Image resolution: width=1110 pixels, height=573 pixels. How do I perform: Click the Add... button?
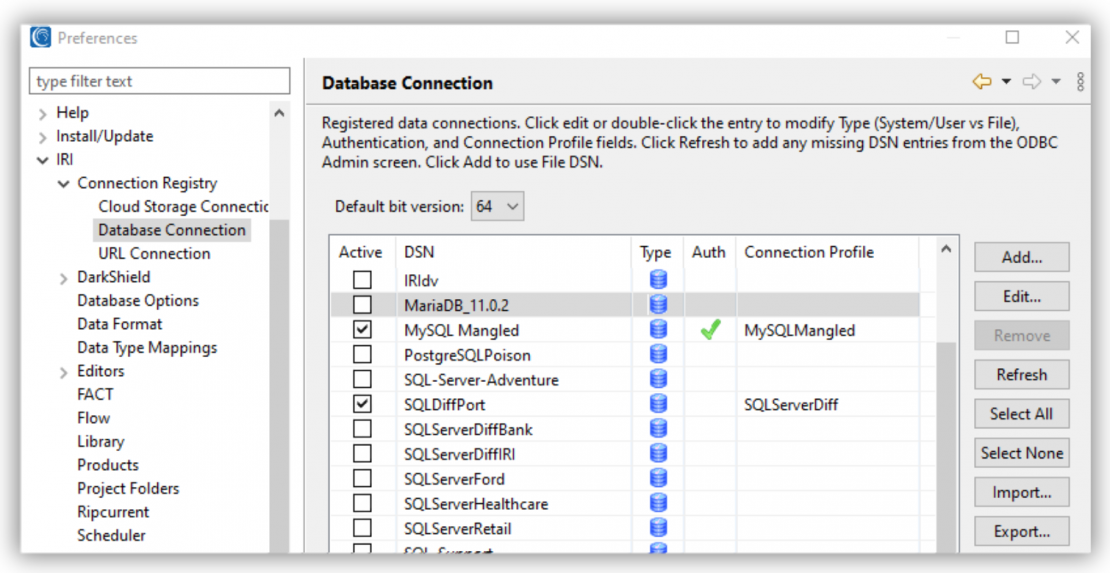pos(1021,257)
